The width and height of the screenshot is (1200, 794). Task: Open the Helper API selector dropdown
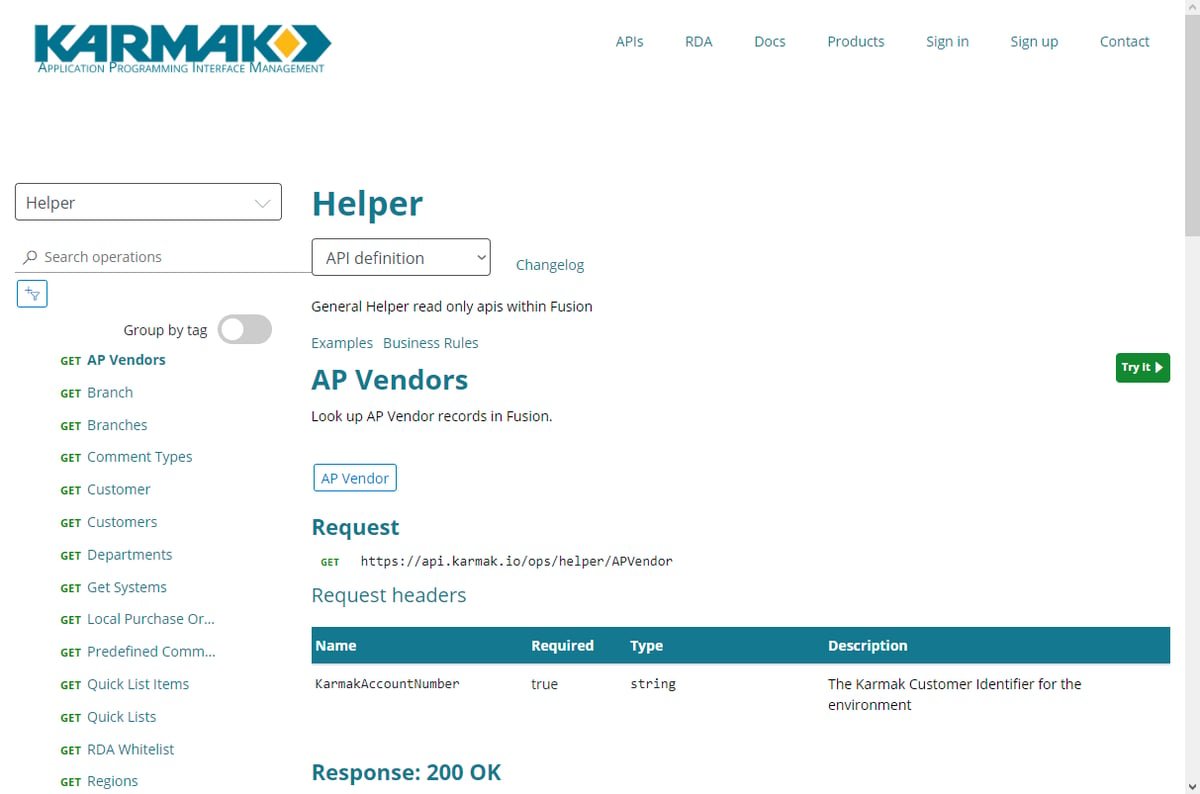[148, 202]
